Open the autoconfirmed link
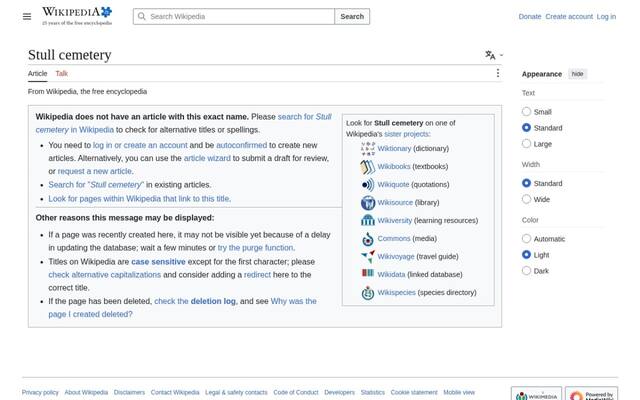This screenshot has height=400, width=640. tap(241, 145)
